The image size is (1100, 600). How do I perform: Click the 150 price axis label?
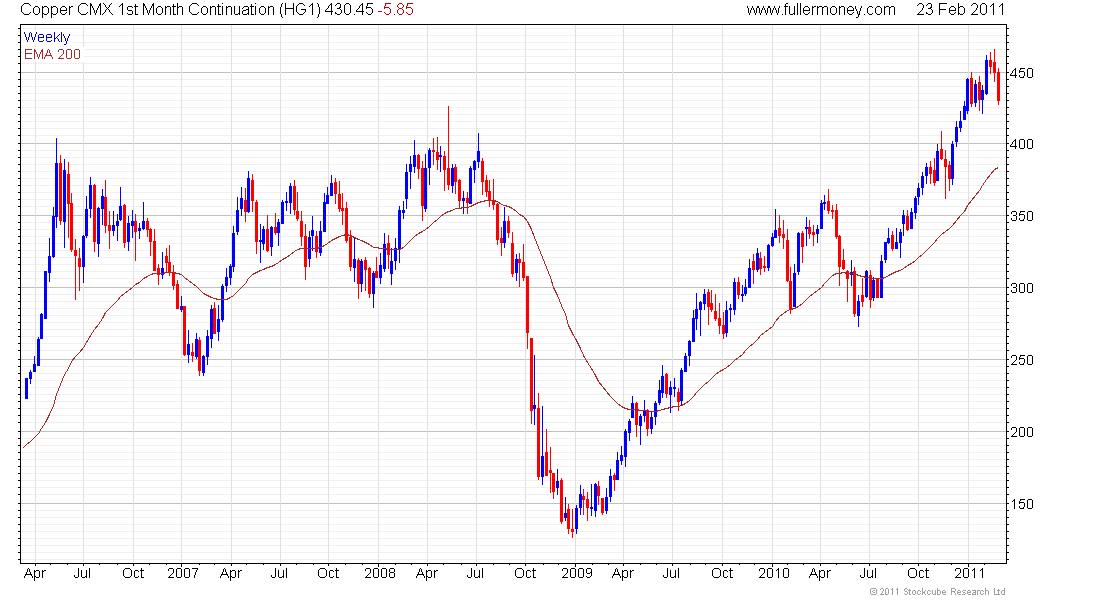(x=1021, y=504)
